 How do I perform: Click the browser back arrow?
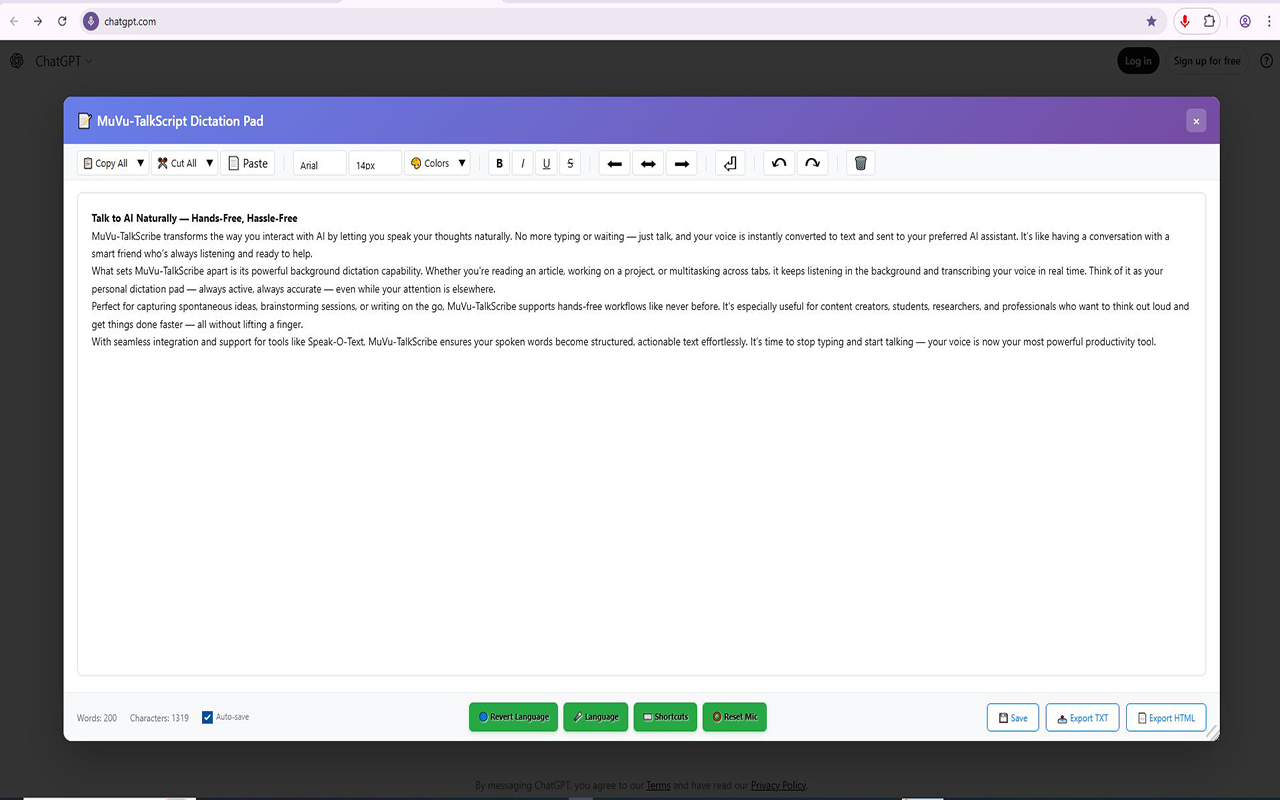click(x=14, y=21)
